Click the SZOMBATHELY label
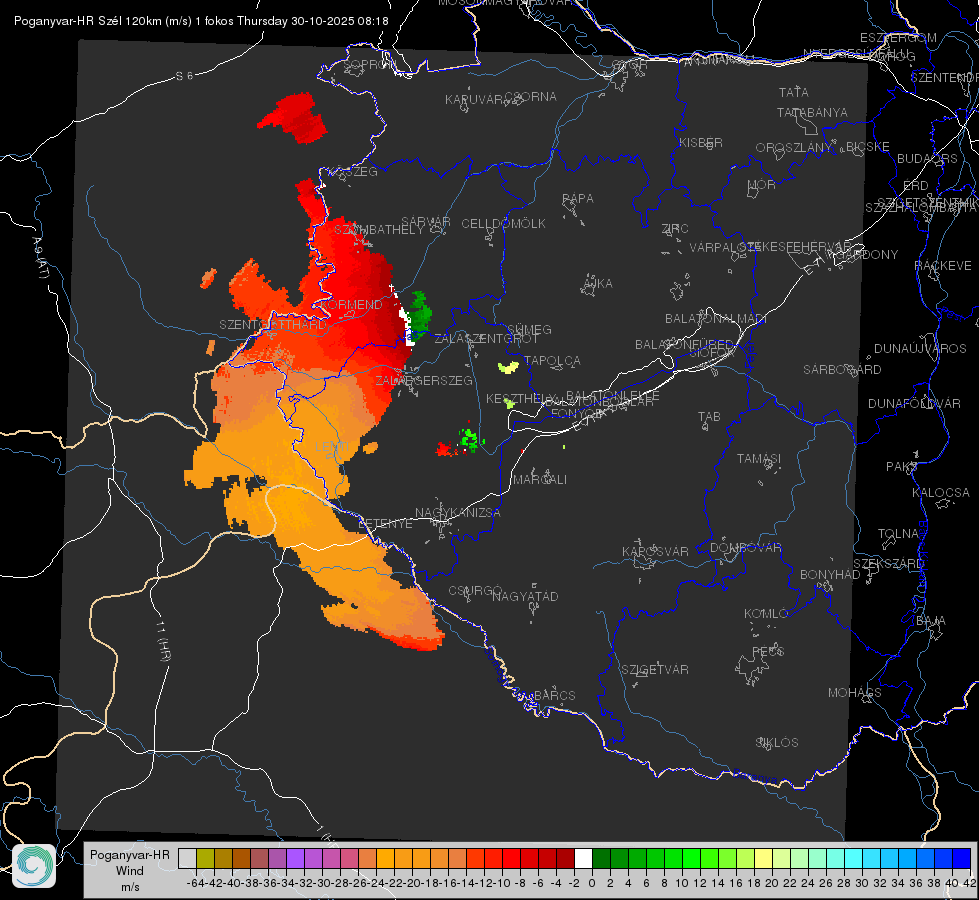 tap(379, 230)
